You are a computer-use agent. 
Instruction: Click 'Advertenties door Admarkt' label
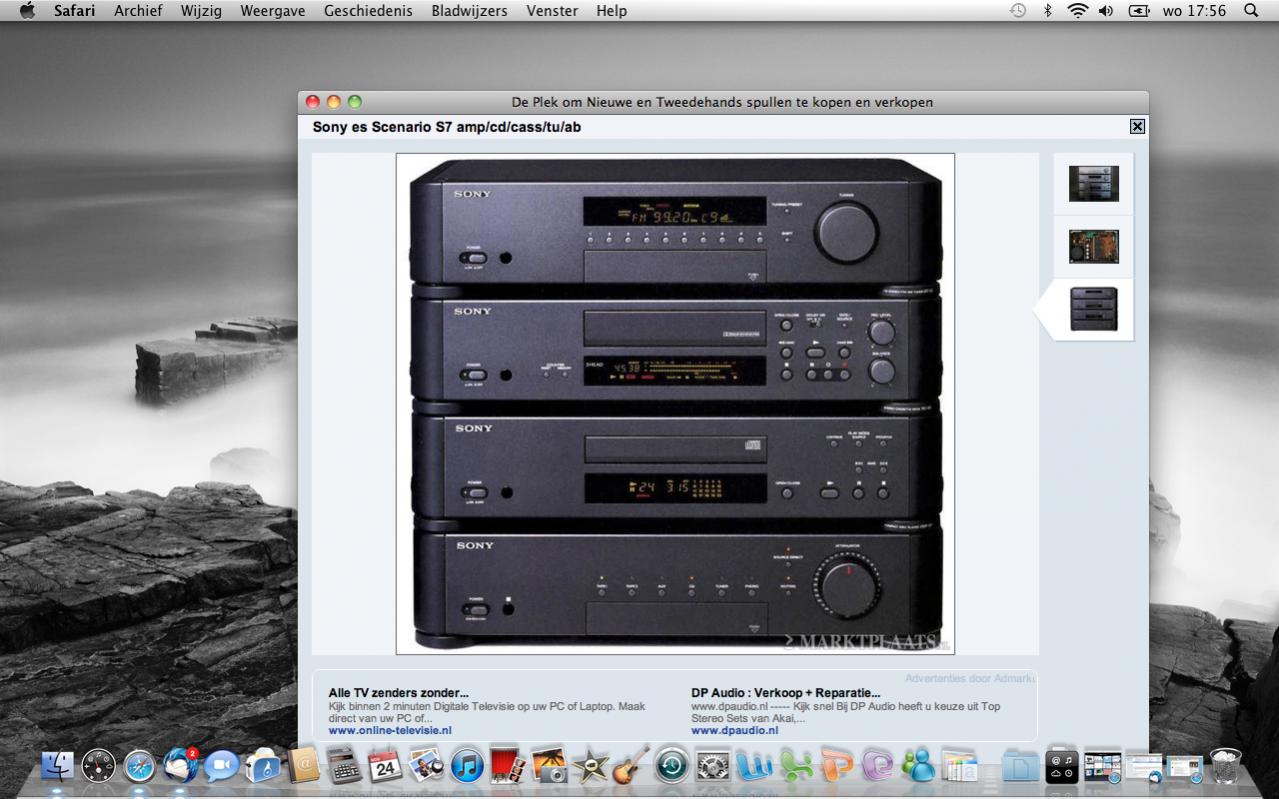click(970, 678)
